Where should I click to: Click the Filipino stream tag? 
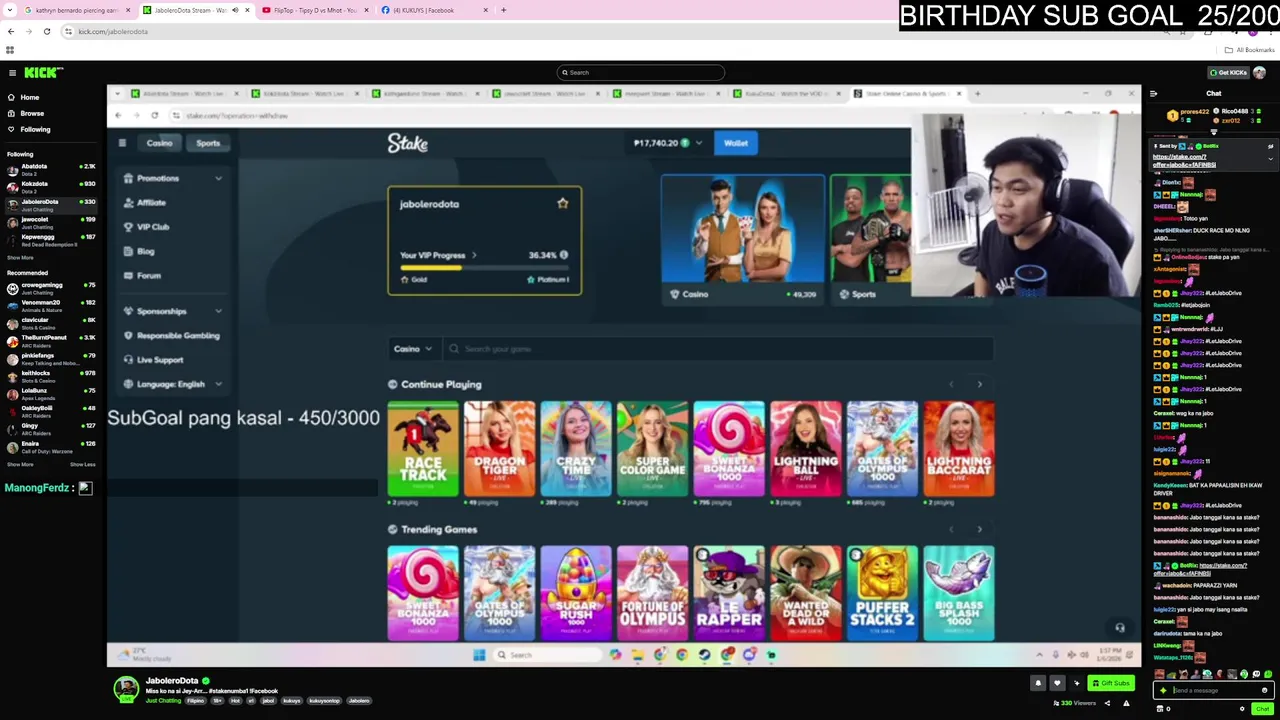coord(195,701)
